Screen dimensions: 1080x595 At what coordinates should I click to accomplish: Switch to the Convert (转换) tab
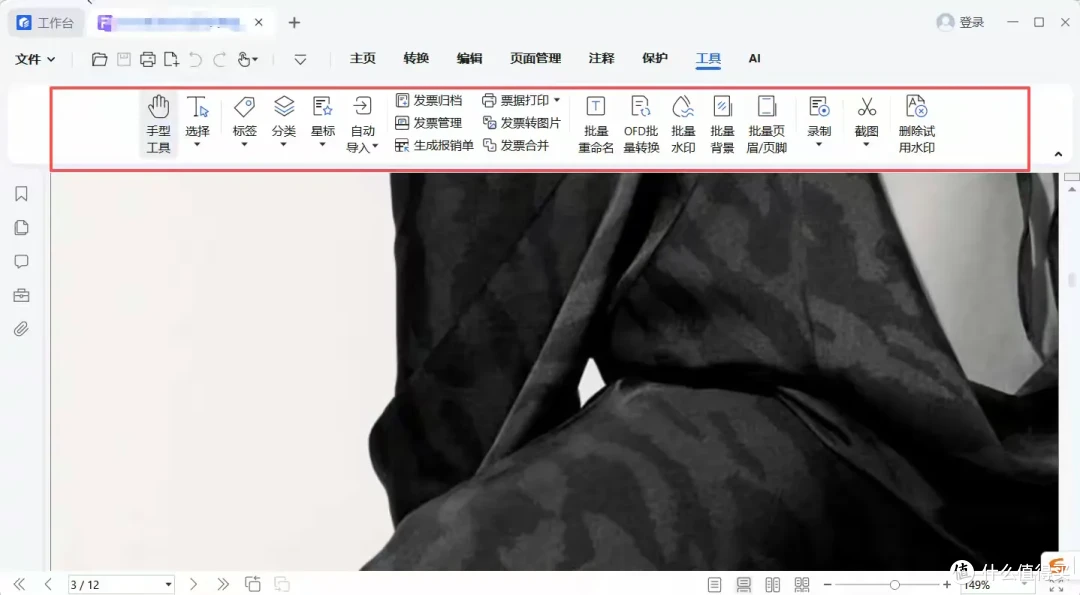(x=416, y=59)
